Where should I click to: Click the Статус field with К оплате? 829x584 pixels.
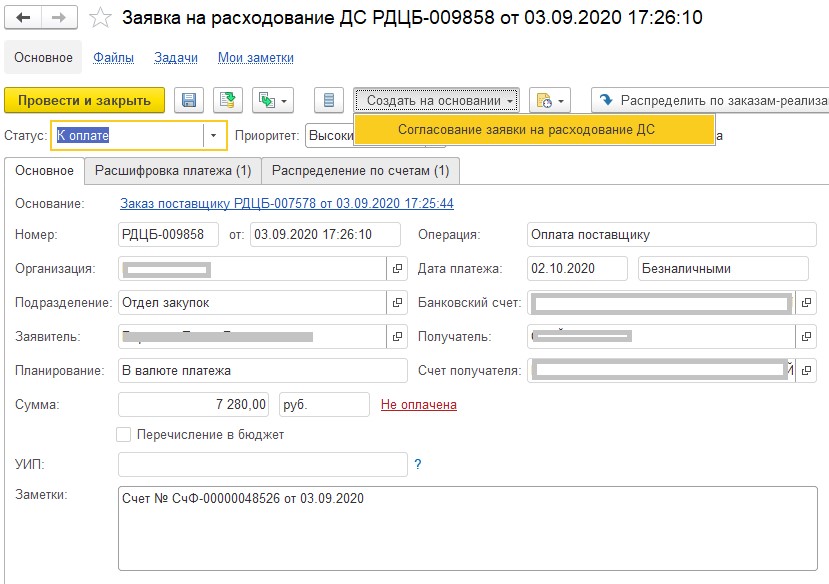point(128,135)
